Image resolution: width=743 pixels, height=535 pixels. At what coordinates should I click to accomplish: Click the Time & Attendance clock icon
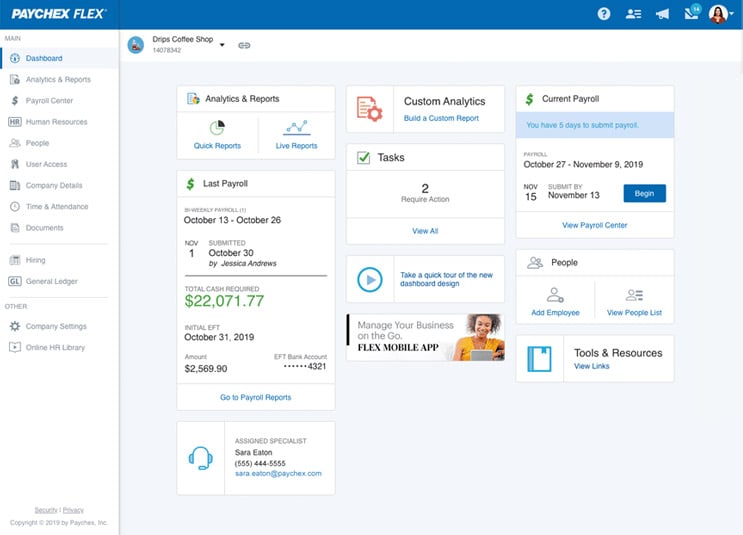pyautogui.click(x=15, y=207)
